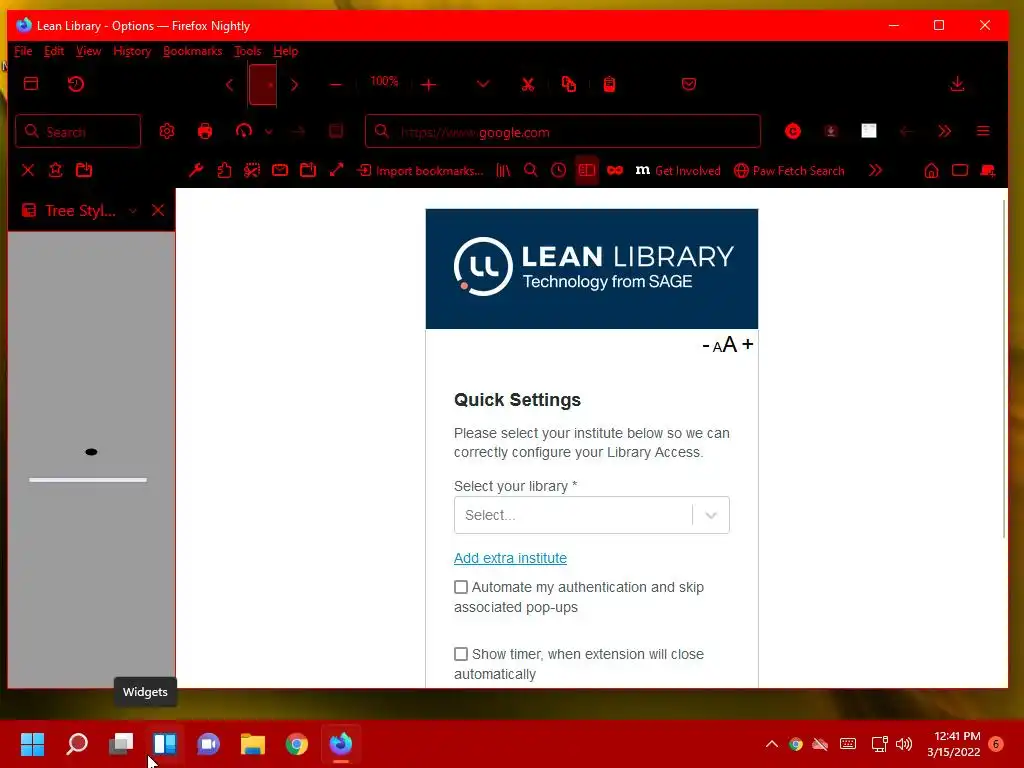The width and height of the screenshot is (1024, 768).
Task: Save page to Pocket
Action: click(688, 84)
